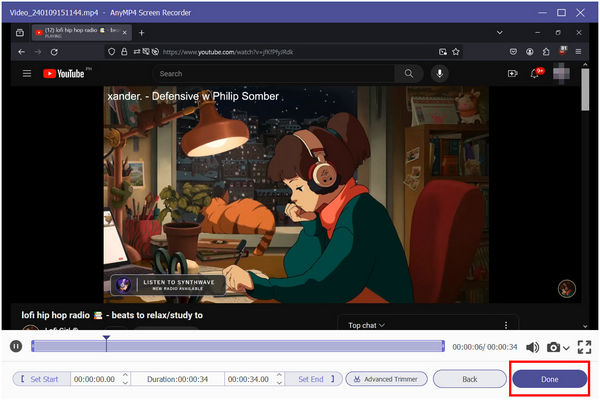Viewport: 600px width, 400px height.
Task: Decrease start time with down stepper
Action: click(x=125, y=382)
